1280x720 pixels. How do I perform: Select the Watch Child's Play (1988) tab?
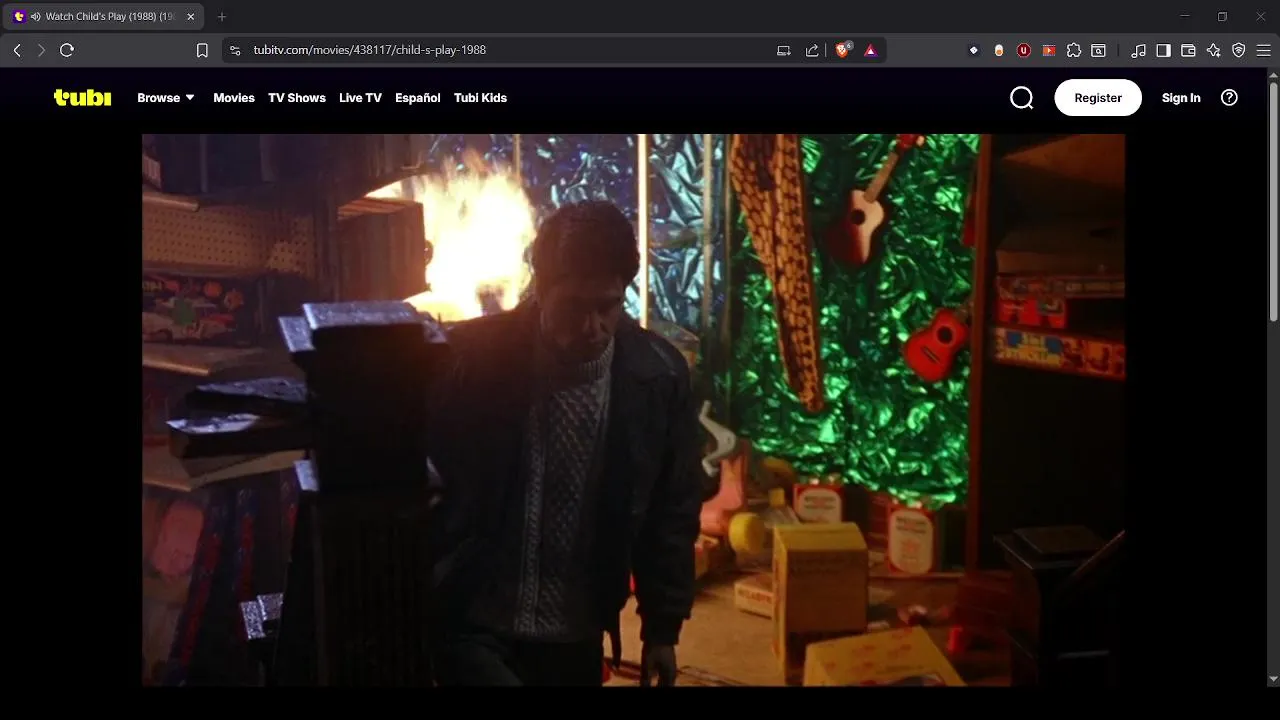pos(104,17)
